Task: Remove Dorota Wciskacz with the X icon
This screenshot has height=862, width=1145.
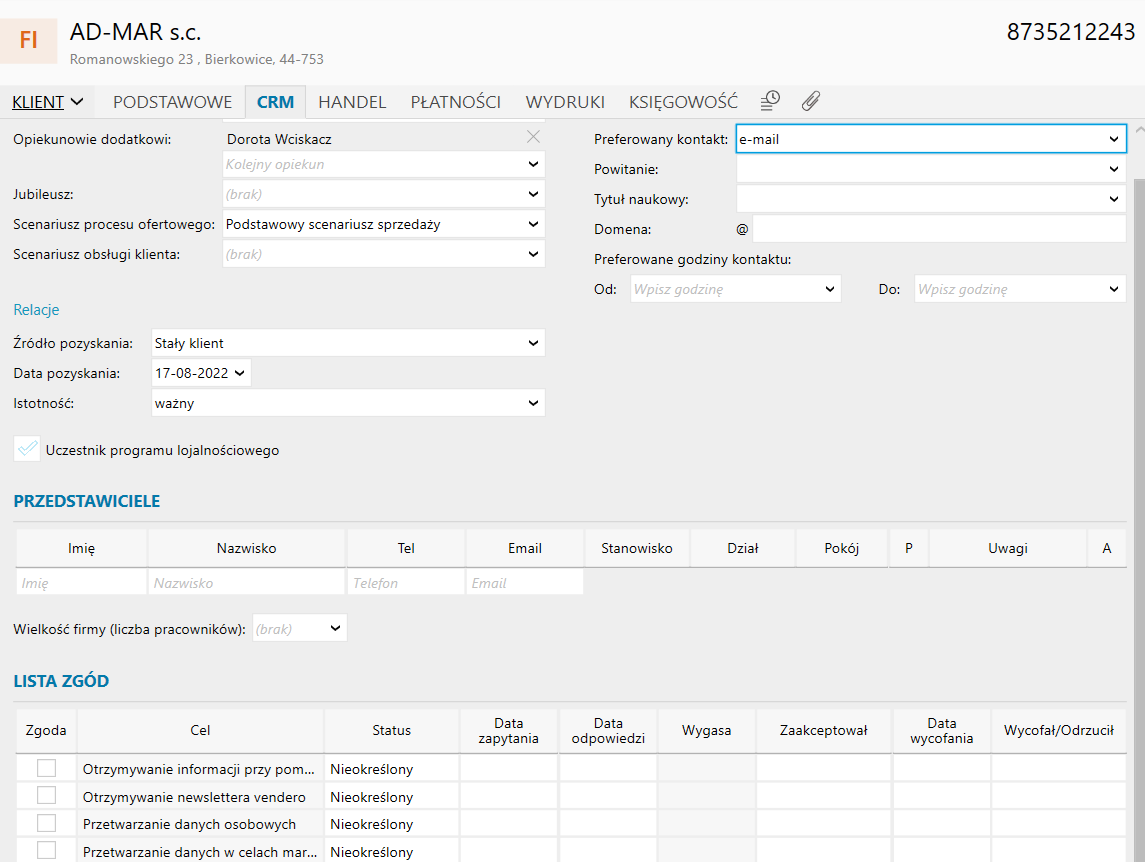Action: (x=533, y=137)
